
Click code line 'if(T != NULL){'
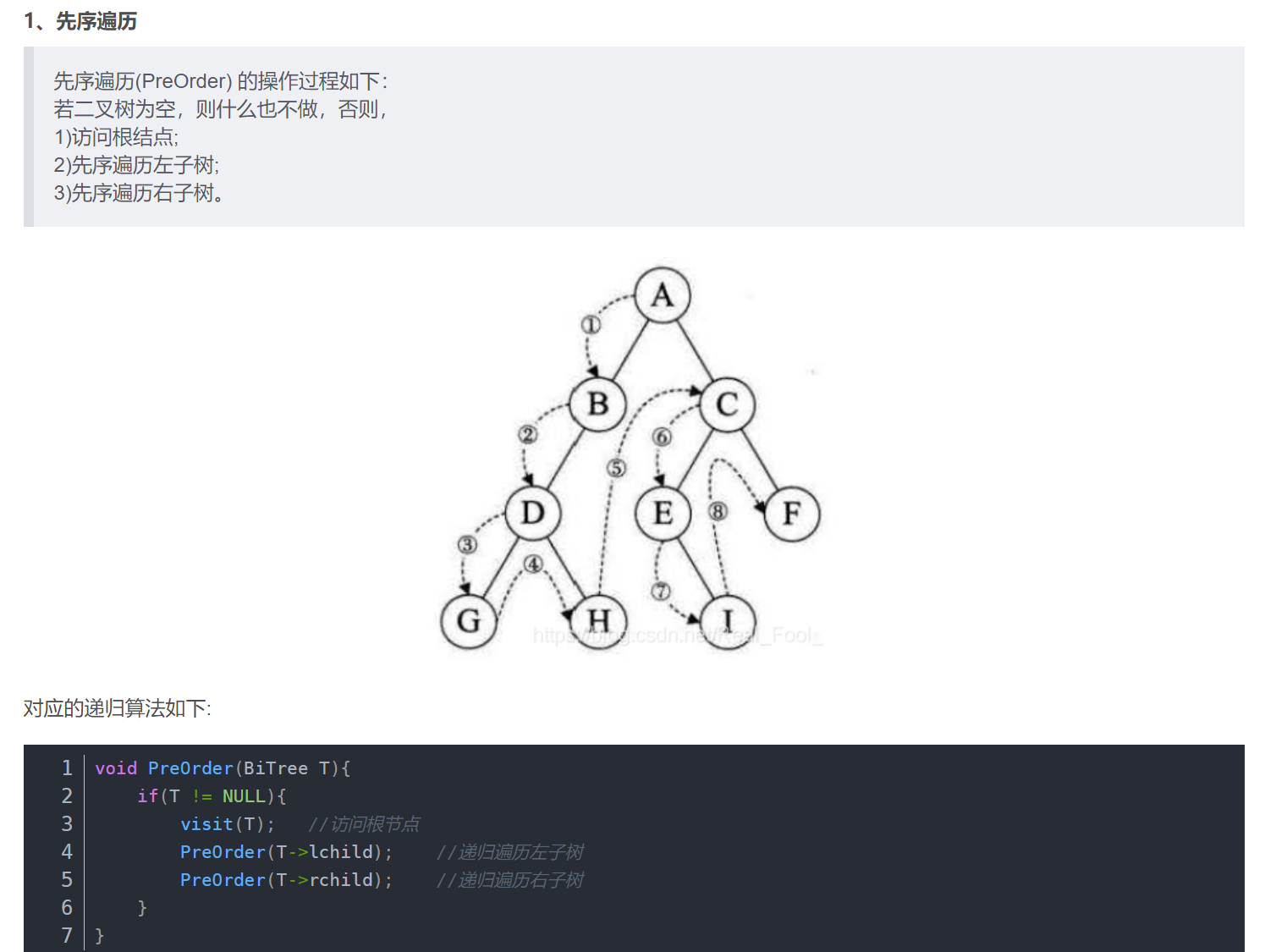pos(212,796)
